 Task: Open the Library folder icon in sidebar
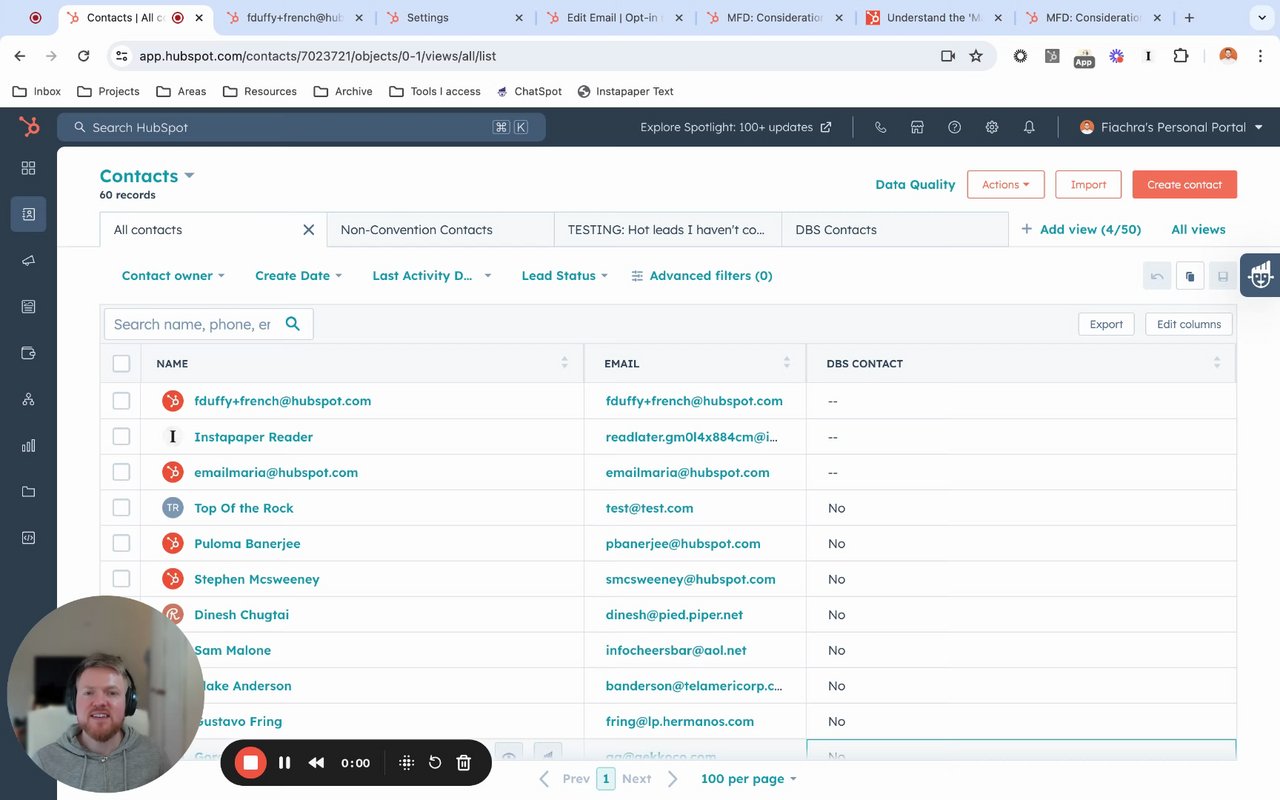click(x=28, y=492)
